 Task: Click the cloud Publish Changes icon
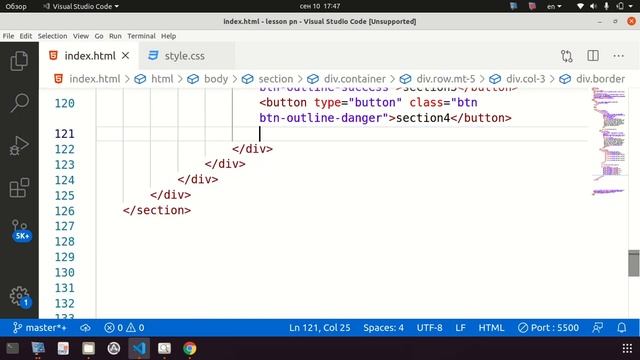click(85, 328)
